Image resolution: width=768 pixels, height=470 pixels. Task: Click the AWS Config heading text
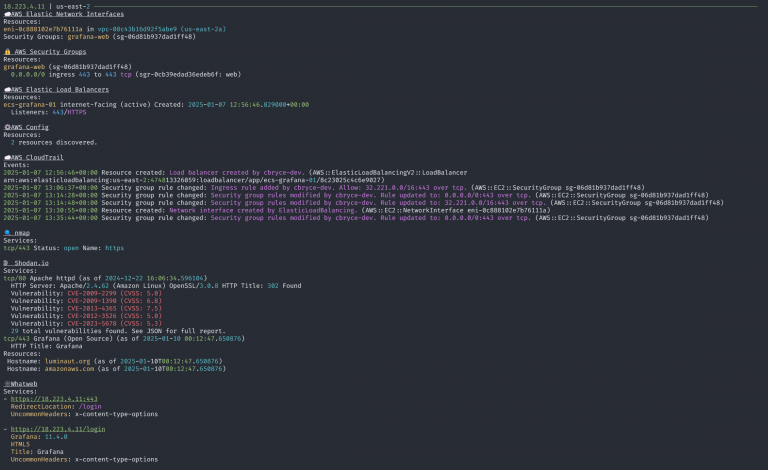tap(30, 127)
